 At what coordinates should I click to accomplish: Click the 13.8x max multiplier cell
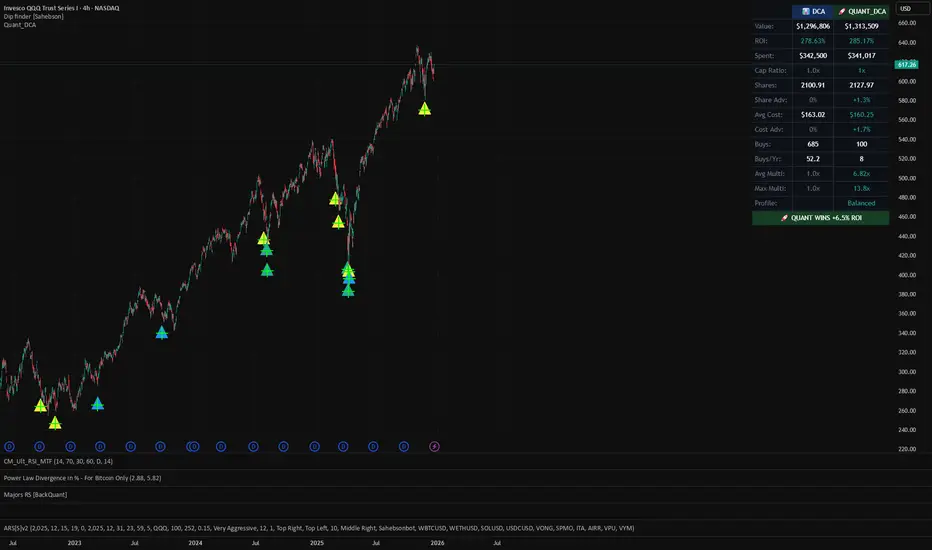tap(861, 188)
